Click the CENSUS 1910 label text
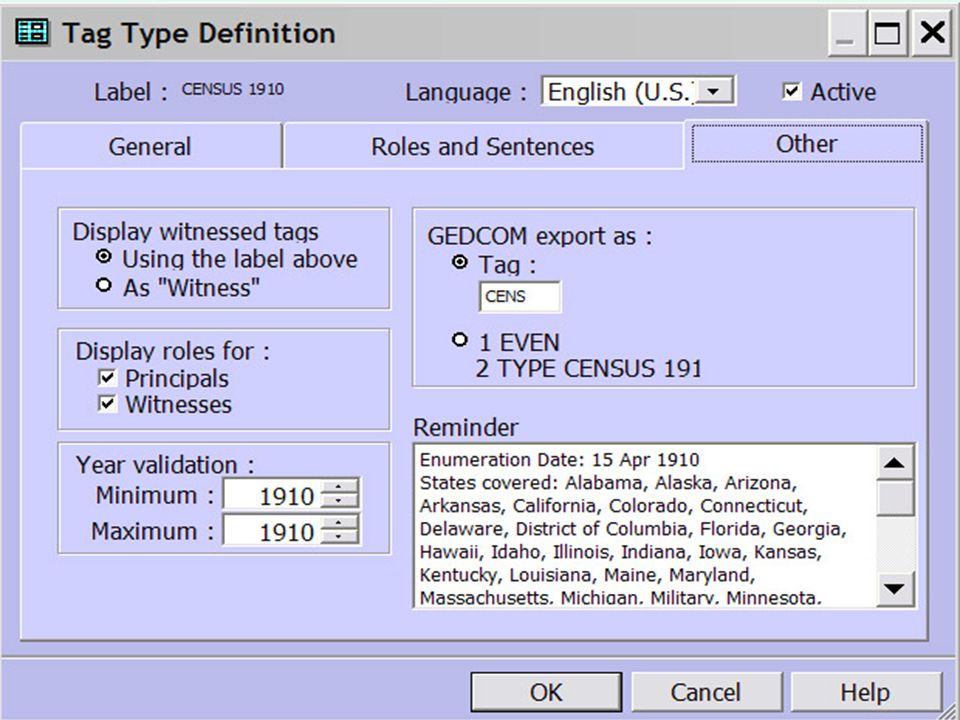This screenshot has height=720, width=960. (233, 89)
